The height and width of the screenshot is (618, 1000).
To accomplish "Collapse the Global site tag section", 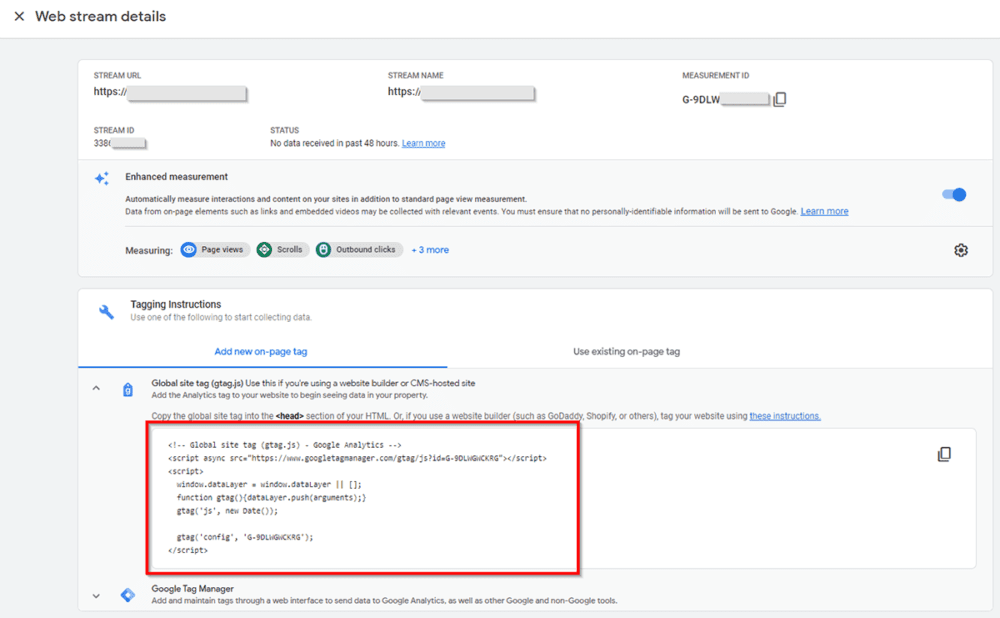I will coord(96,389).
